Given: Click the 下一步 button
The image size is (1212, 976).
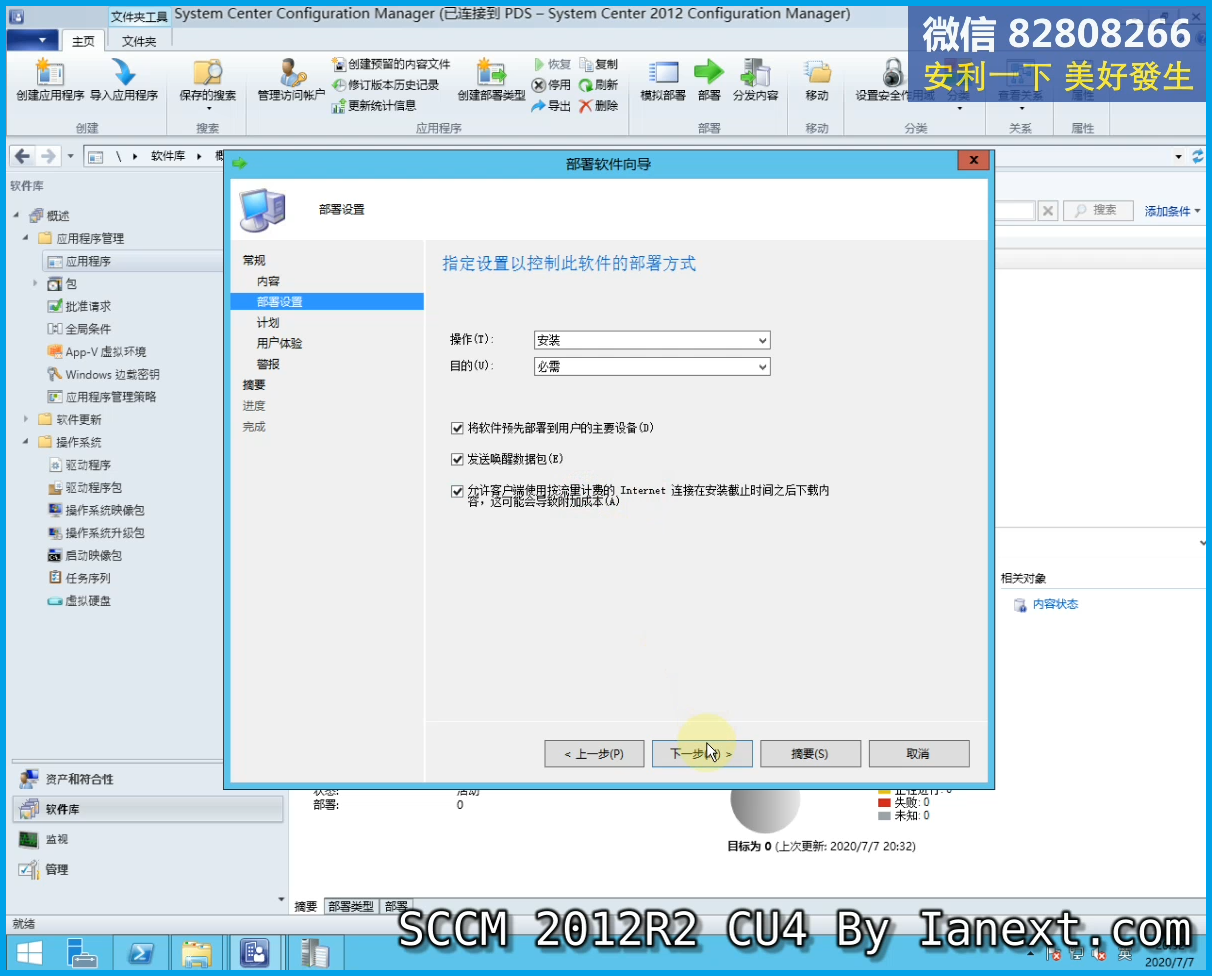Looking at the screenshot, I should tap(702, 753).
